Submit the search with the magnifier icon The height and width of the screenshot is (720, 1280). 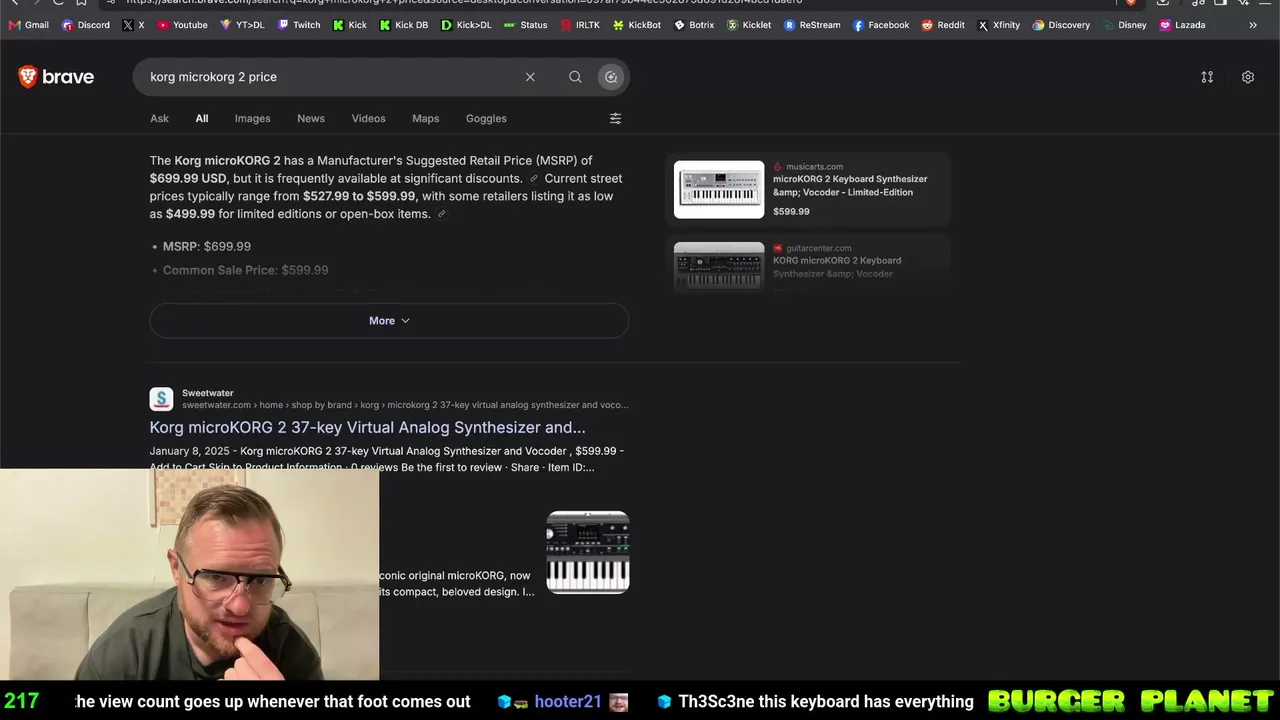pos(575,77)
